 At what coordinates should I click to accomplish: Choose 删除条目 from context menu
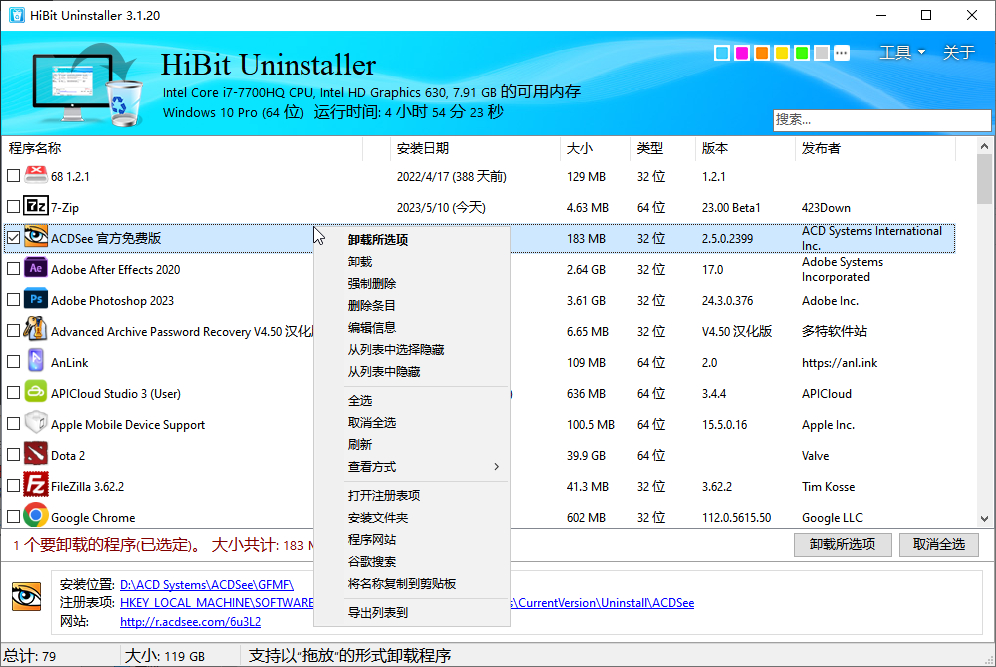[412, 306]
